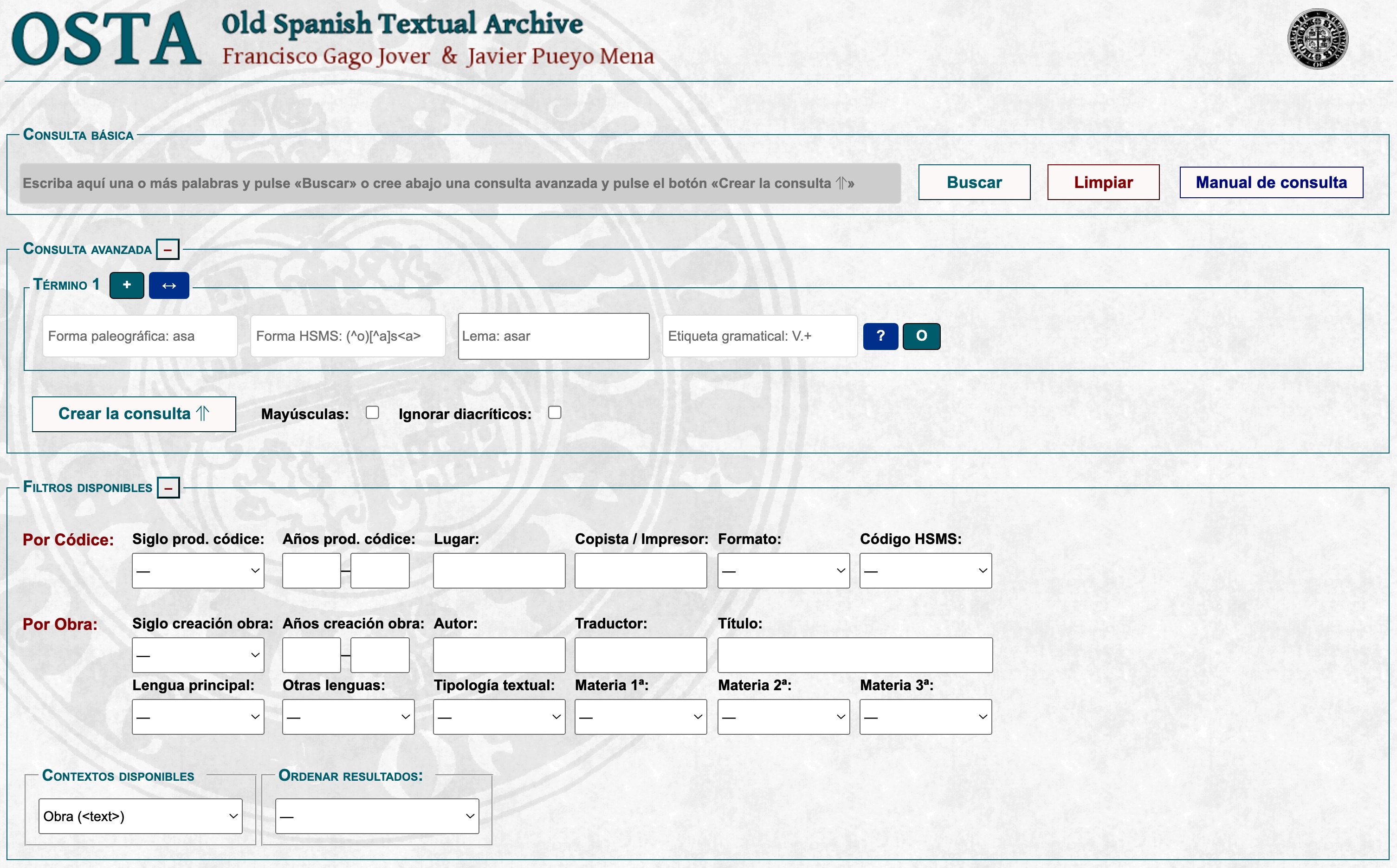Click the Etiqueta gramatical field
Screen dimensions: 1397x868
(760, 336)
